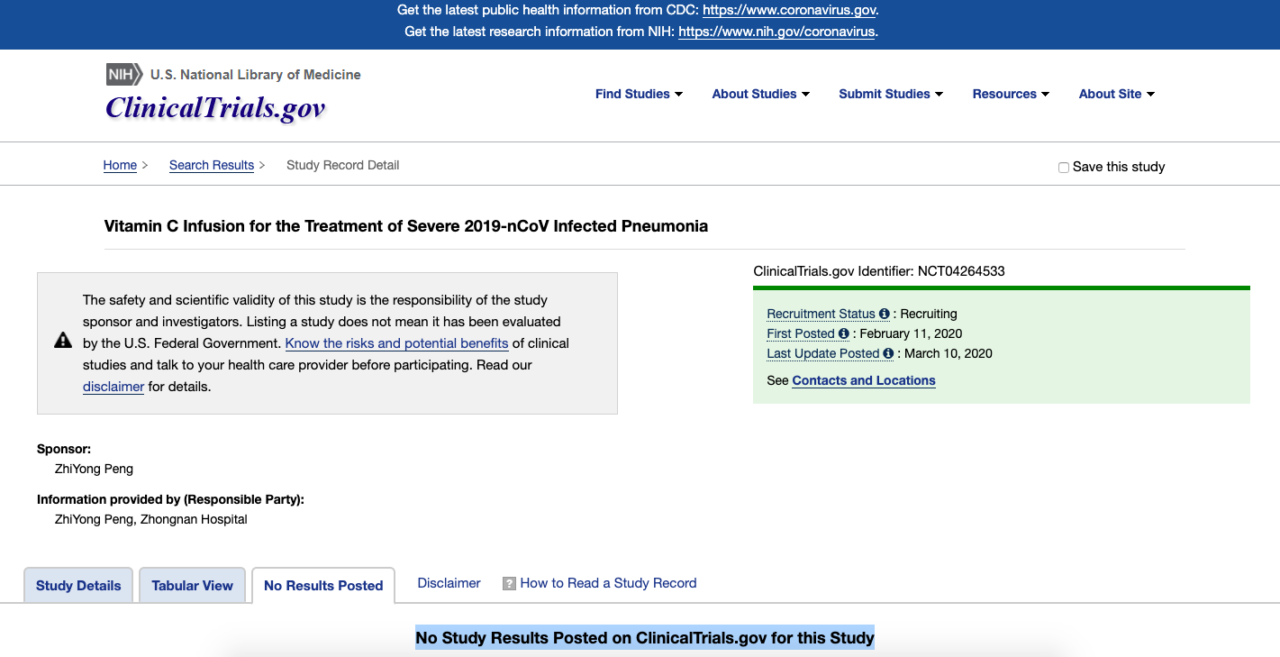
Task: Click the NIH logo badge
Action: coord(124,74)
